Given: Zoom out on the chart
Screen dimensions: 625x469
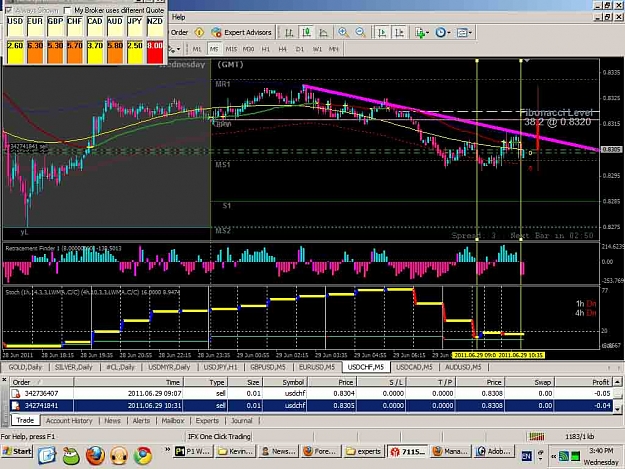Looking at the screenshot, I should click(x=360, y=33).
